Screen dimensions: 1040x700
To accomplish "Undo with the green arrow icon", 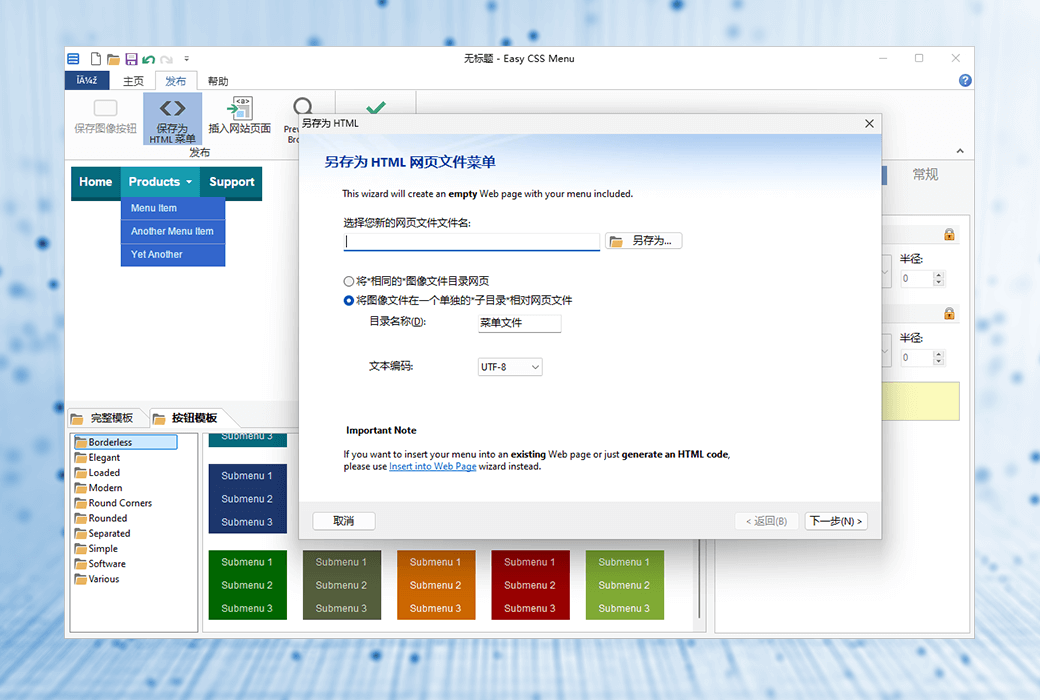I will [149, 60].
